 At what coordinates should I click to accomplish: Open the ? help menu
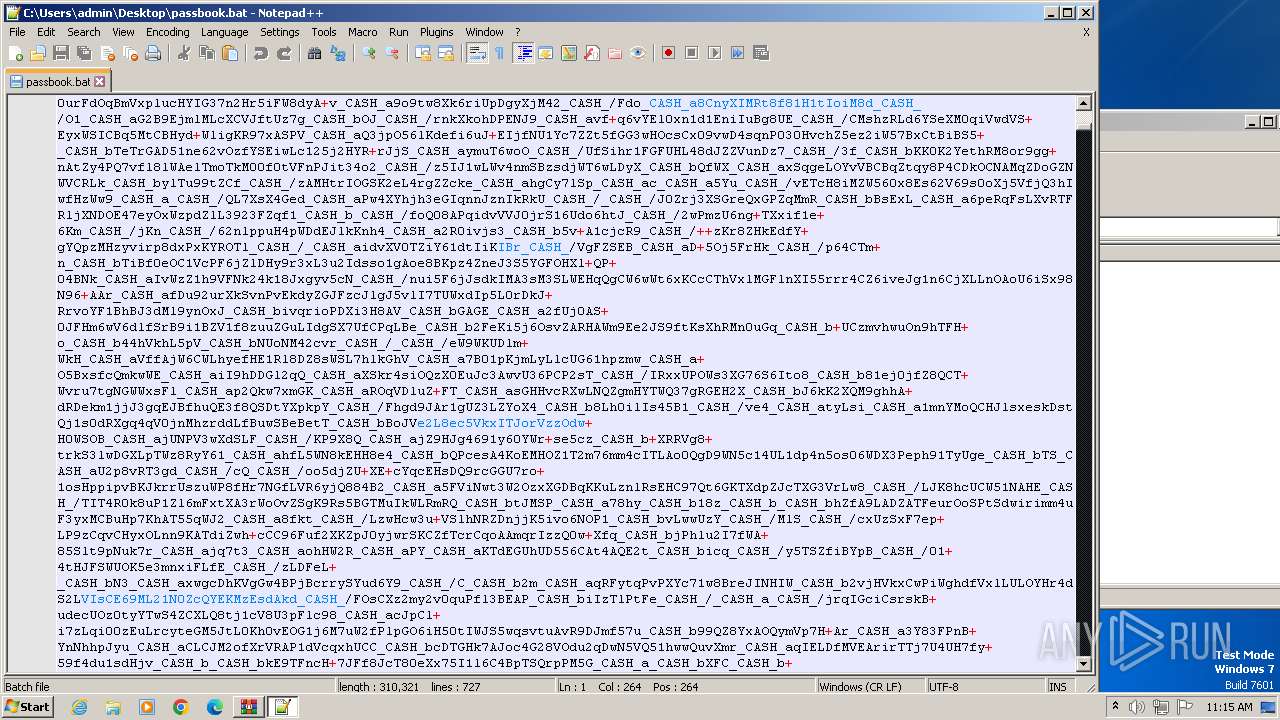click(518, 32)
